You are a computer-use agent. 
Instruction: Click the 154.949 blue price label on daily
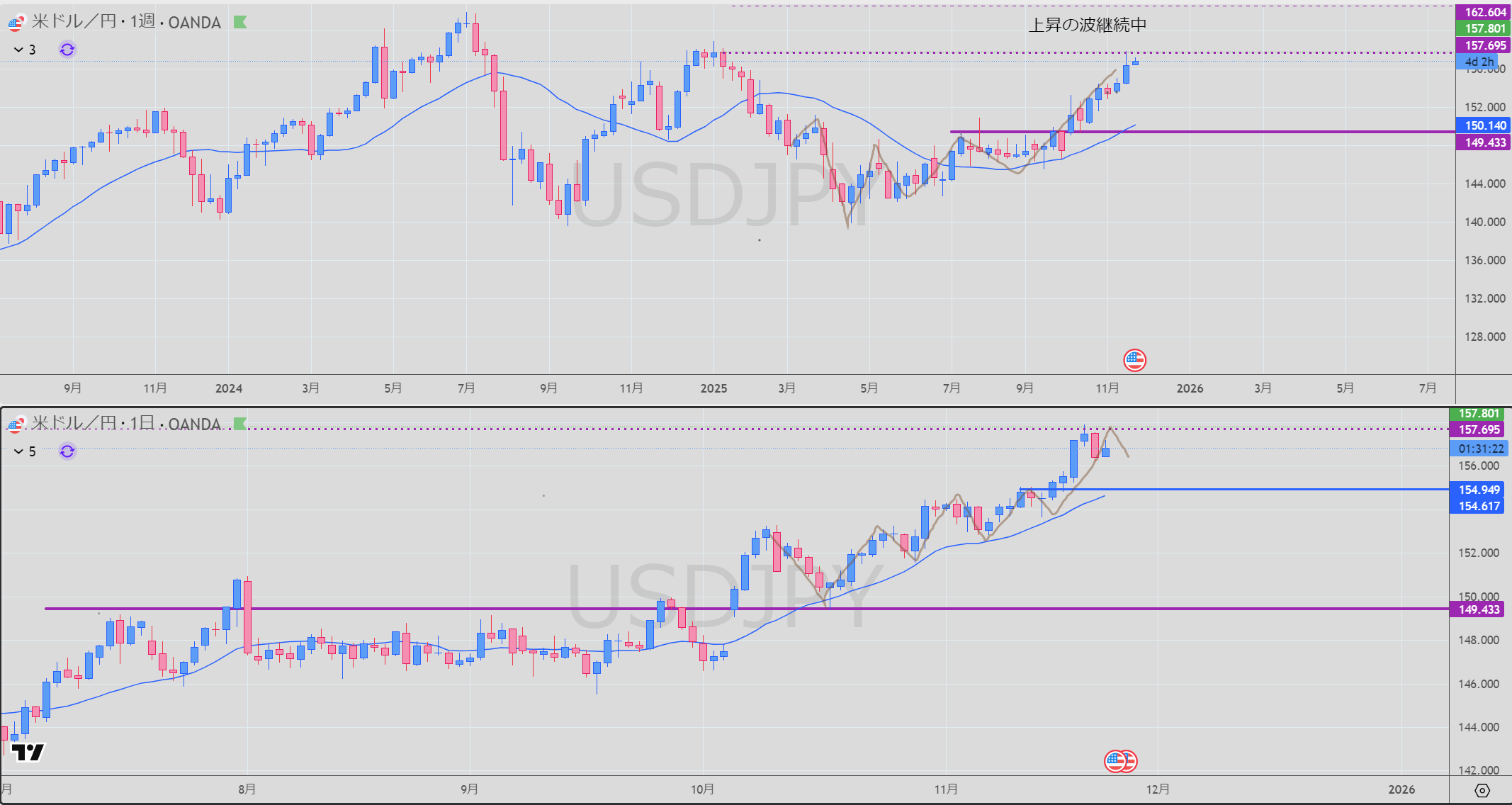coord(1478,490)
